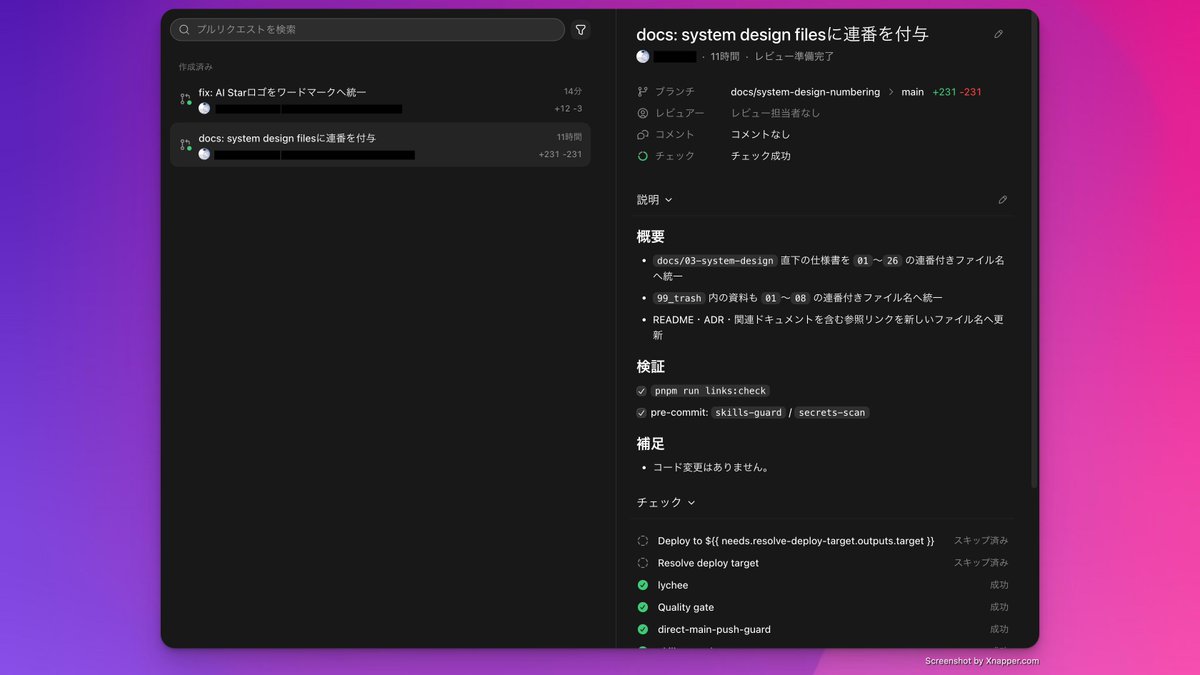The width and height of the screenshot is (1200, 675).
Task: Focus the プルリクエストを検索 search field
Action: (367, 30)
